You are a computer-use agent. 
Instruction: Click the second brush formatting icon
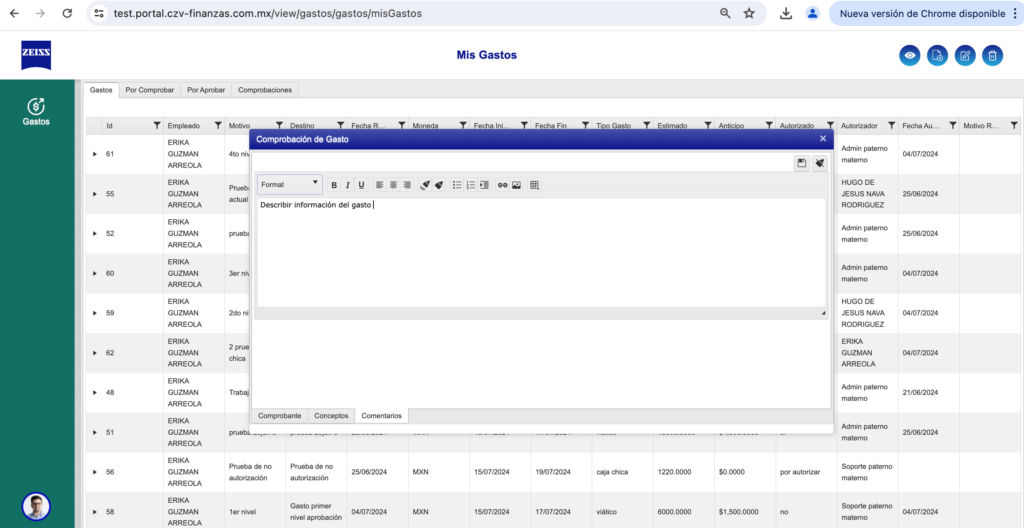coord(439,185)
